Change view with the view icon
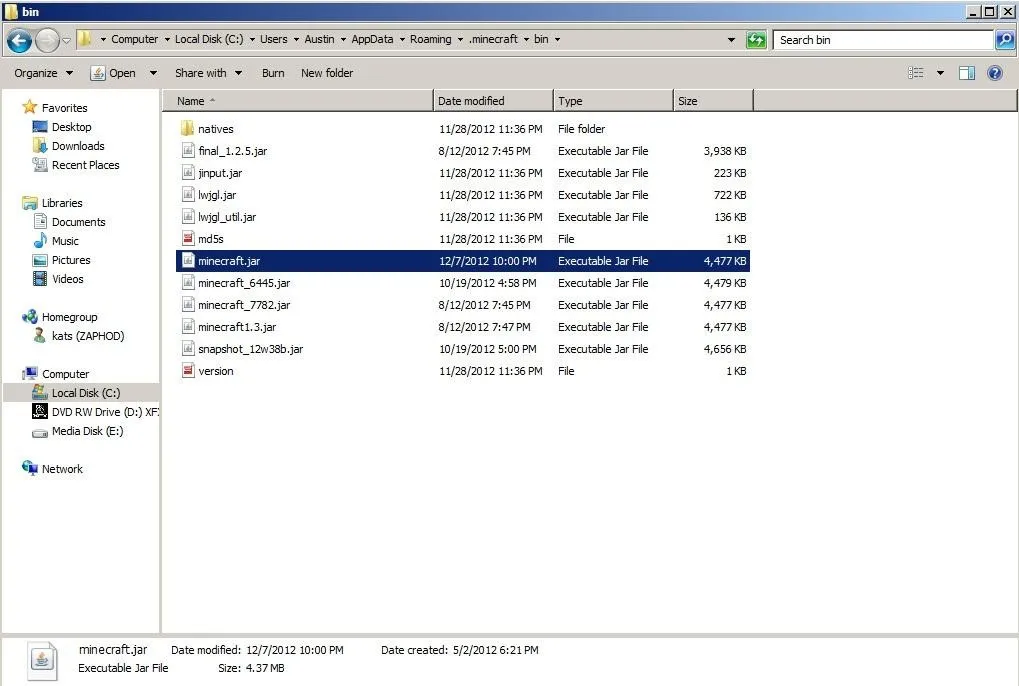 (x=916, y=73)
